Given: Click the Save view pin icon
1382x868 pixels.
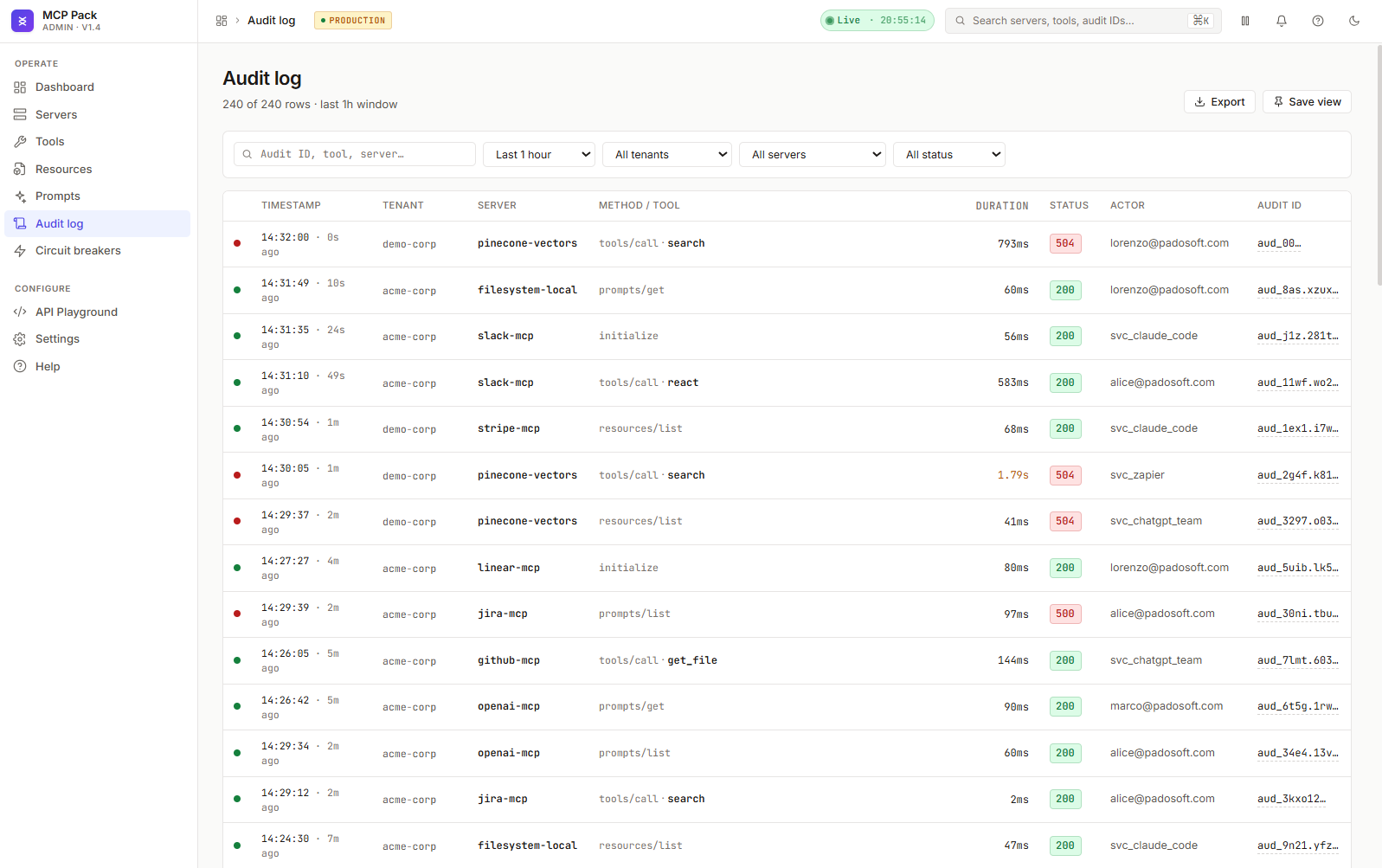Looking at the screenshot, I should coord(1278,102).
